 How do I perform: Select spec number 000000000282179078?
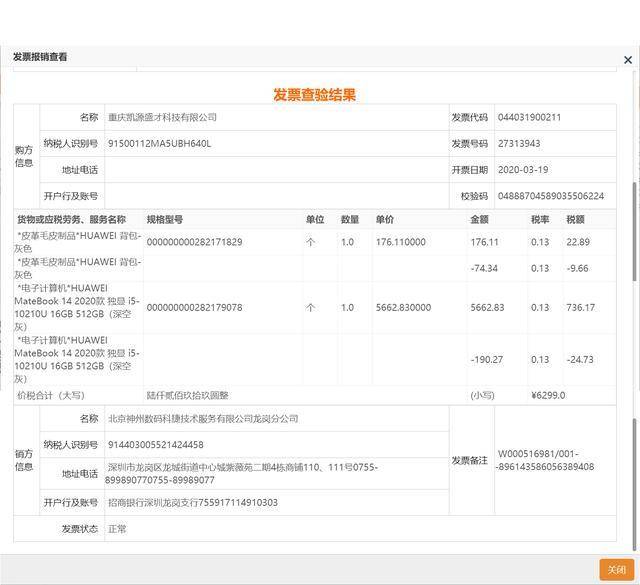[195, 307]
